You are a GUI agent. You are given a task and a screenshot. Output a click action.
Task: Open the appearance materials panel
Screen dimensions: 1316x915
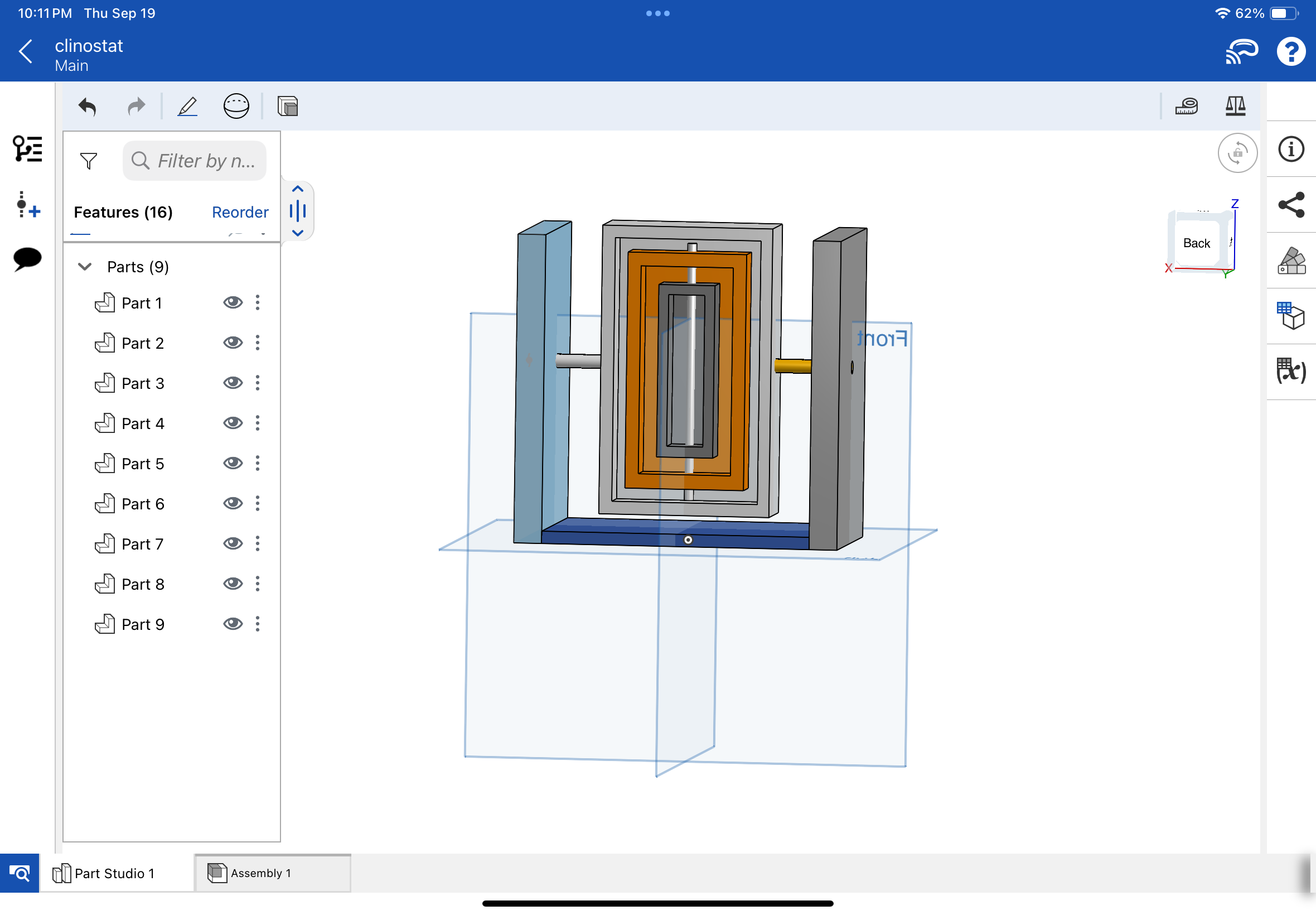[x=1291, y=261]
